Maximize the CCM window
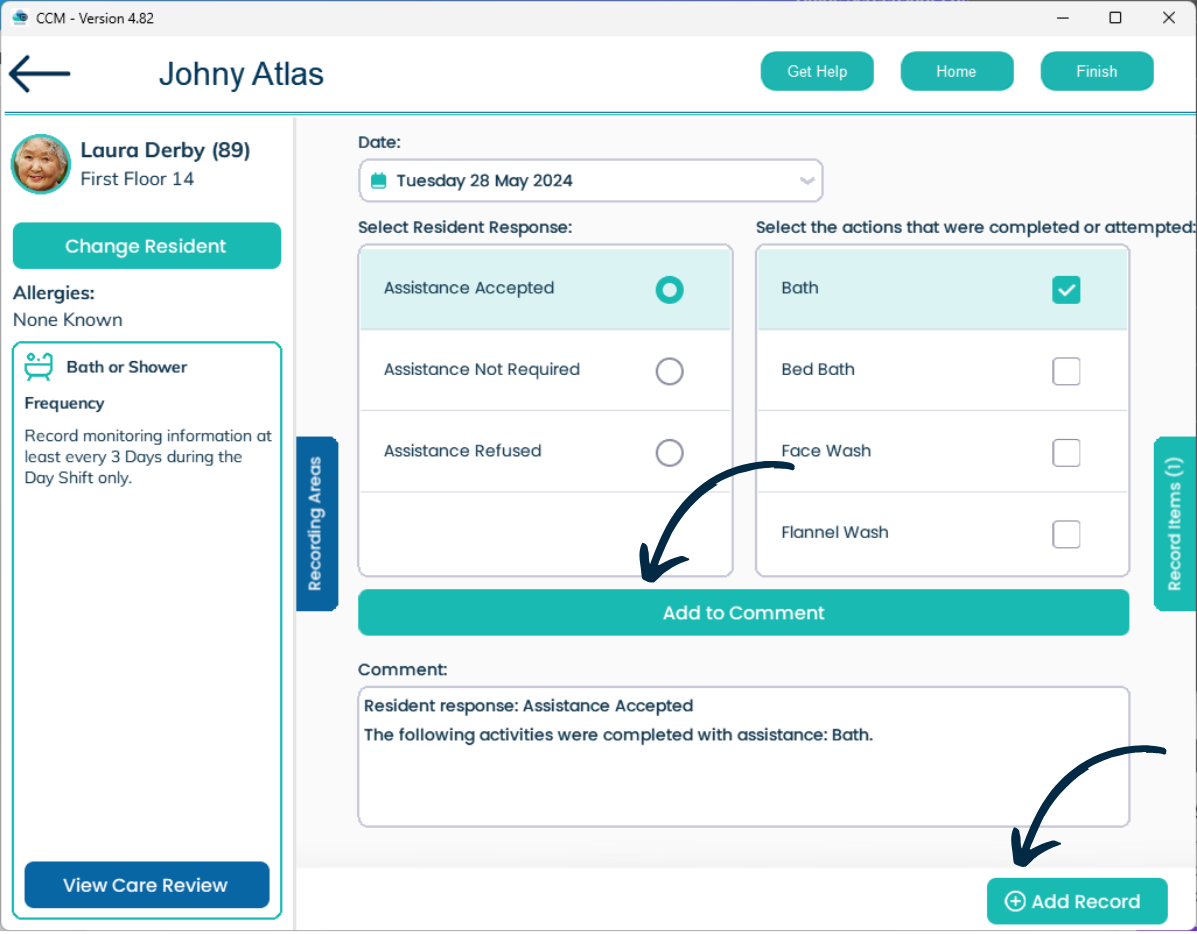 point(1115,18)
